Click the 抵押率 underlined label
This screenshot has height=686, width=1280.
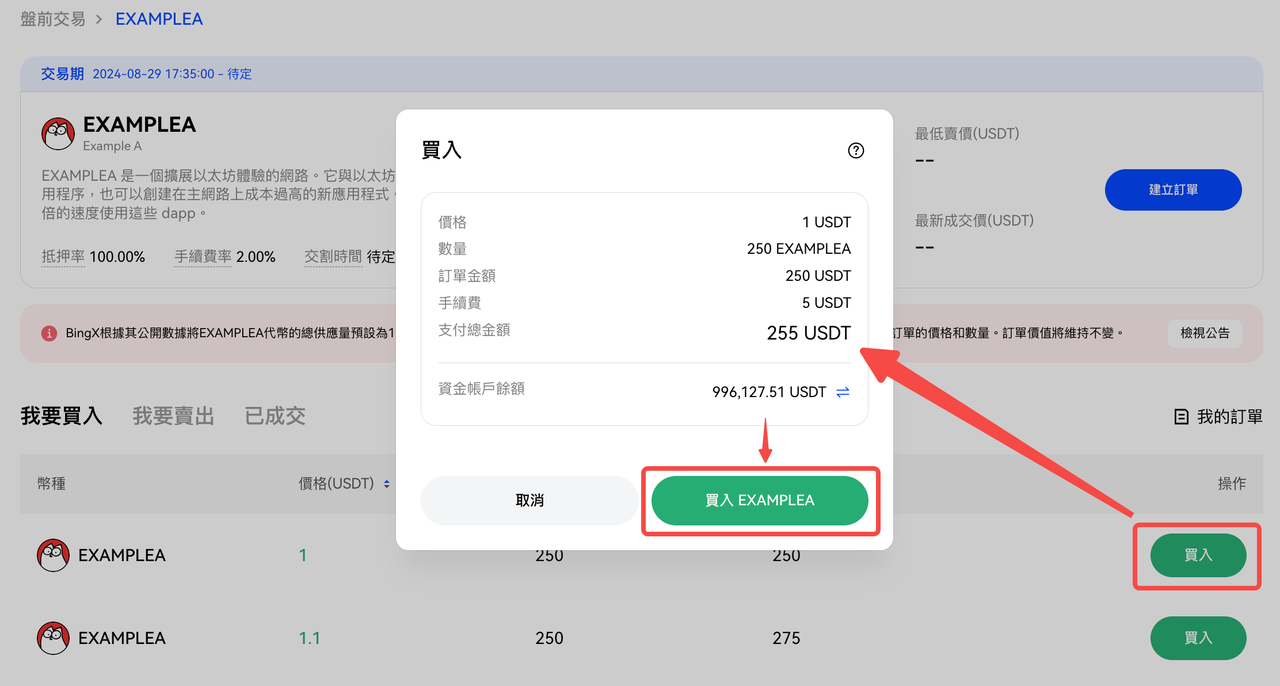[64, 257]
